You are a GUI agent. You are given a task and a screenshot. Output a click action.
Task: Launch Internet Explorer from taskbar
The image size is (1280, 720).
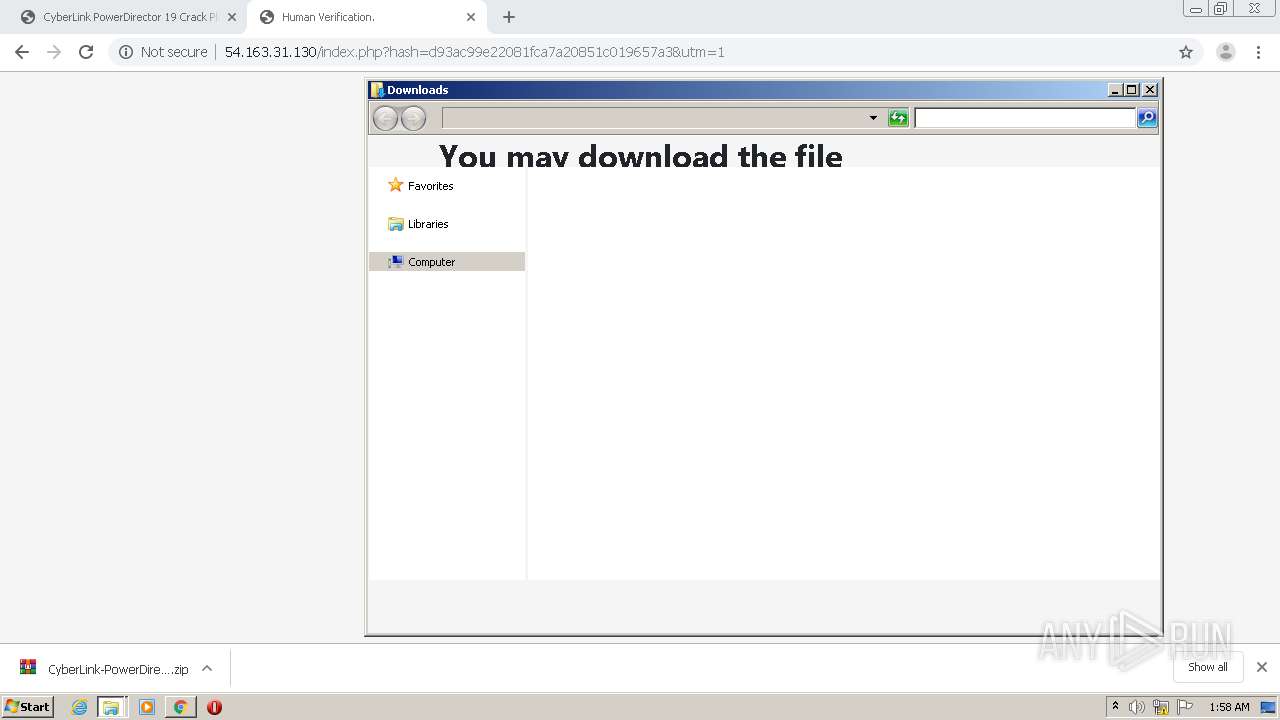click(79, 707)
